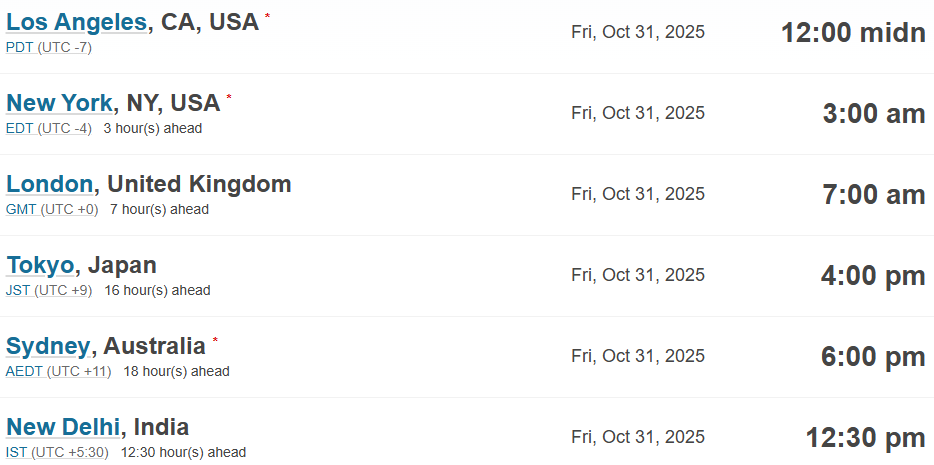The height and width of the screenshot is (465, 934).
Task: Open the EDT (UTC -4) timezone link
Action: (49, 128)
